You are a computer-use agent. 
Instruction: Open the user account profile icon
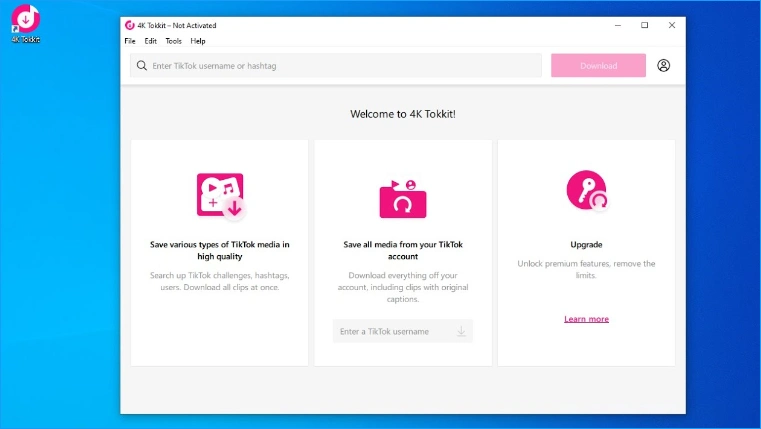click(663, 66)
